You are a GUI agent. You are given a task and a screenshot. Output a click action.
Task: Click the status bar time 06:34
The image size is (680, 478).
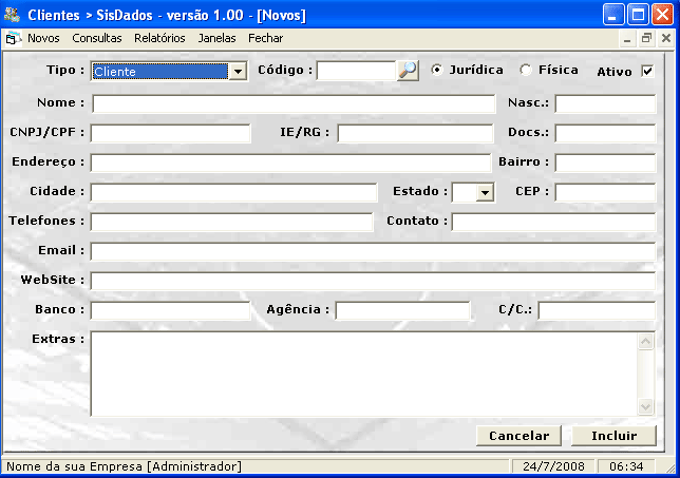(626, 466)
